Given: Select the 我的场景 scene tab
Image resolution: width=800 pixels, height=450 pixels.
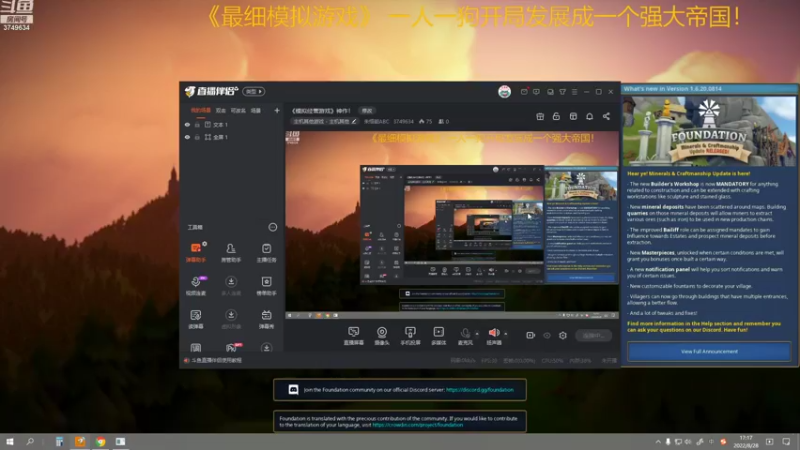Looking at the screenshot, I should 201,110.
